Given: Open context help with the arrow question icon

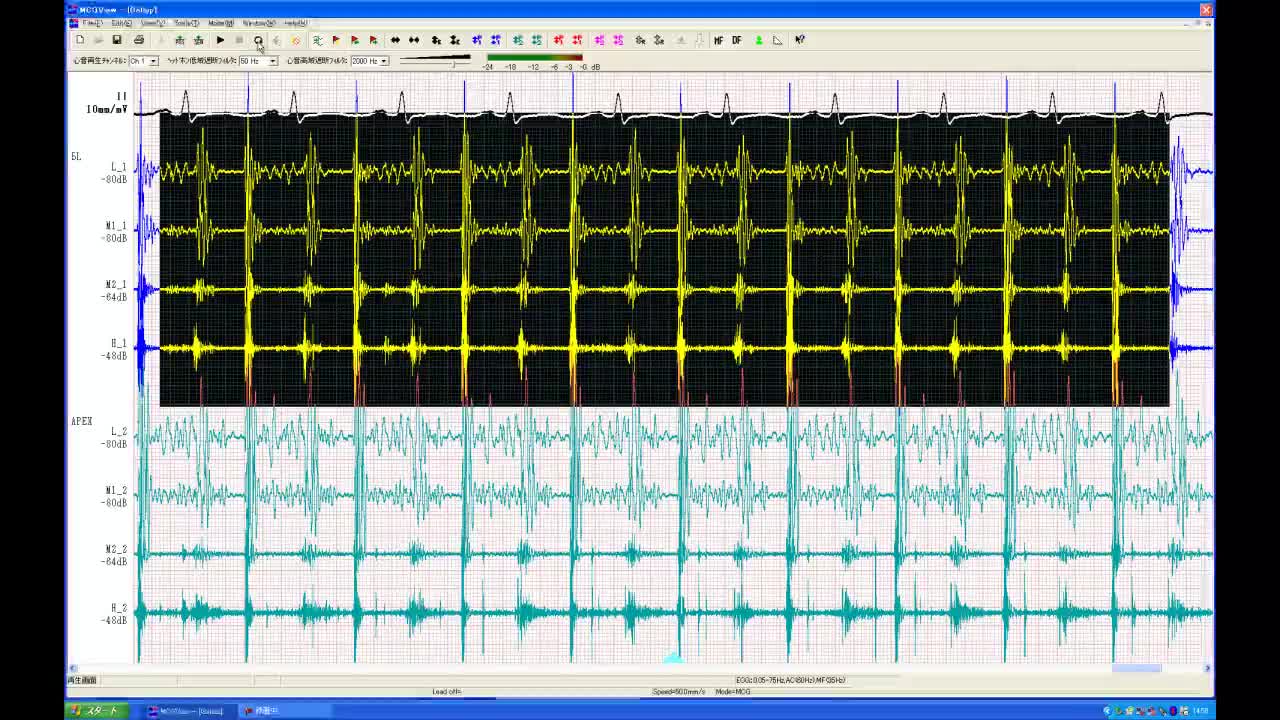Looking at the screenshot, I should 800,40.
